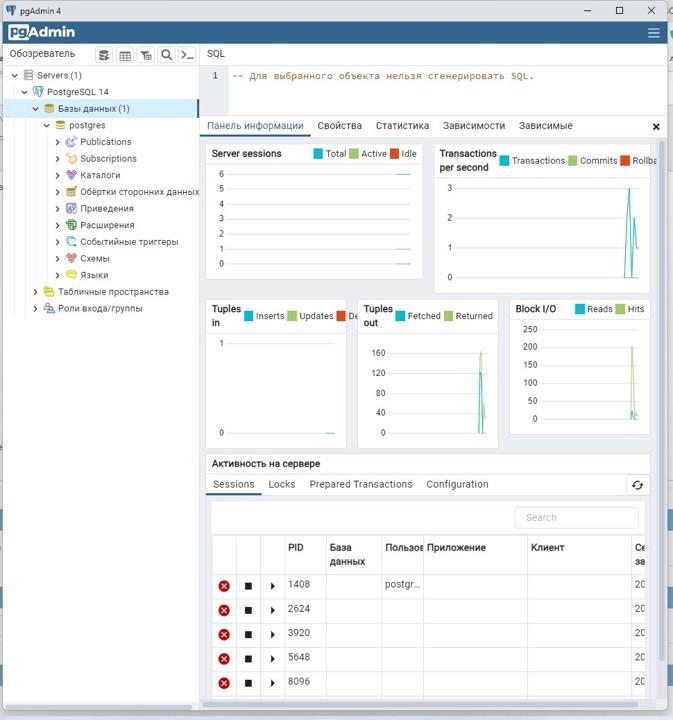
Task: Open the Статистика tab
Action: [402, 126]
